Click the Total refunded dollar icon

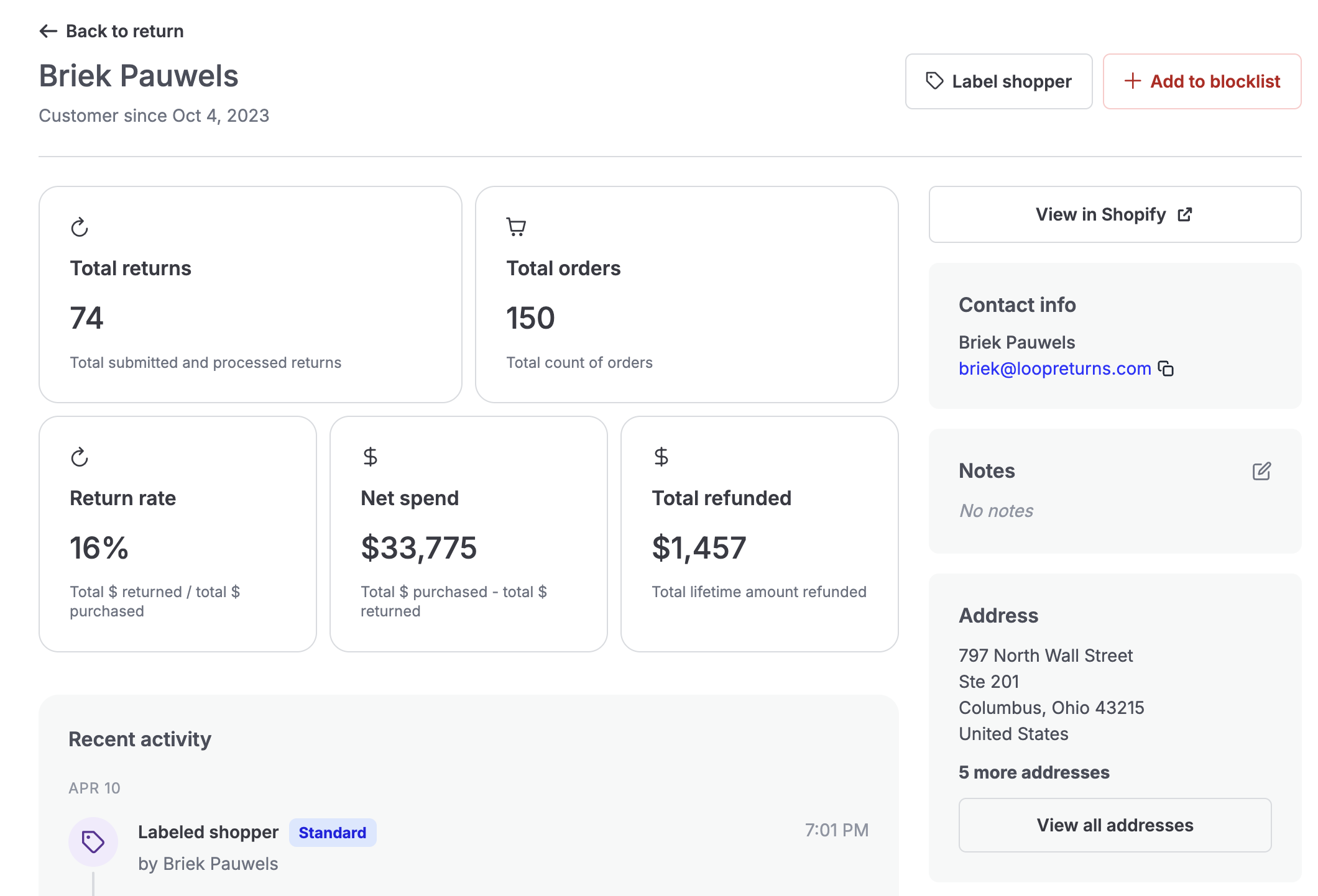click(x=661, y=457)
